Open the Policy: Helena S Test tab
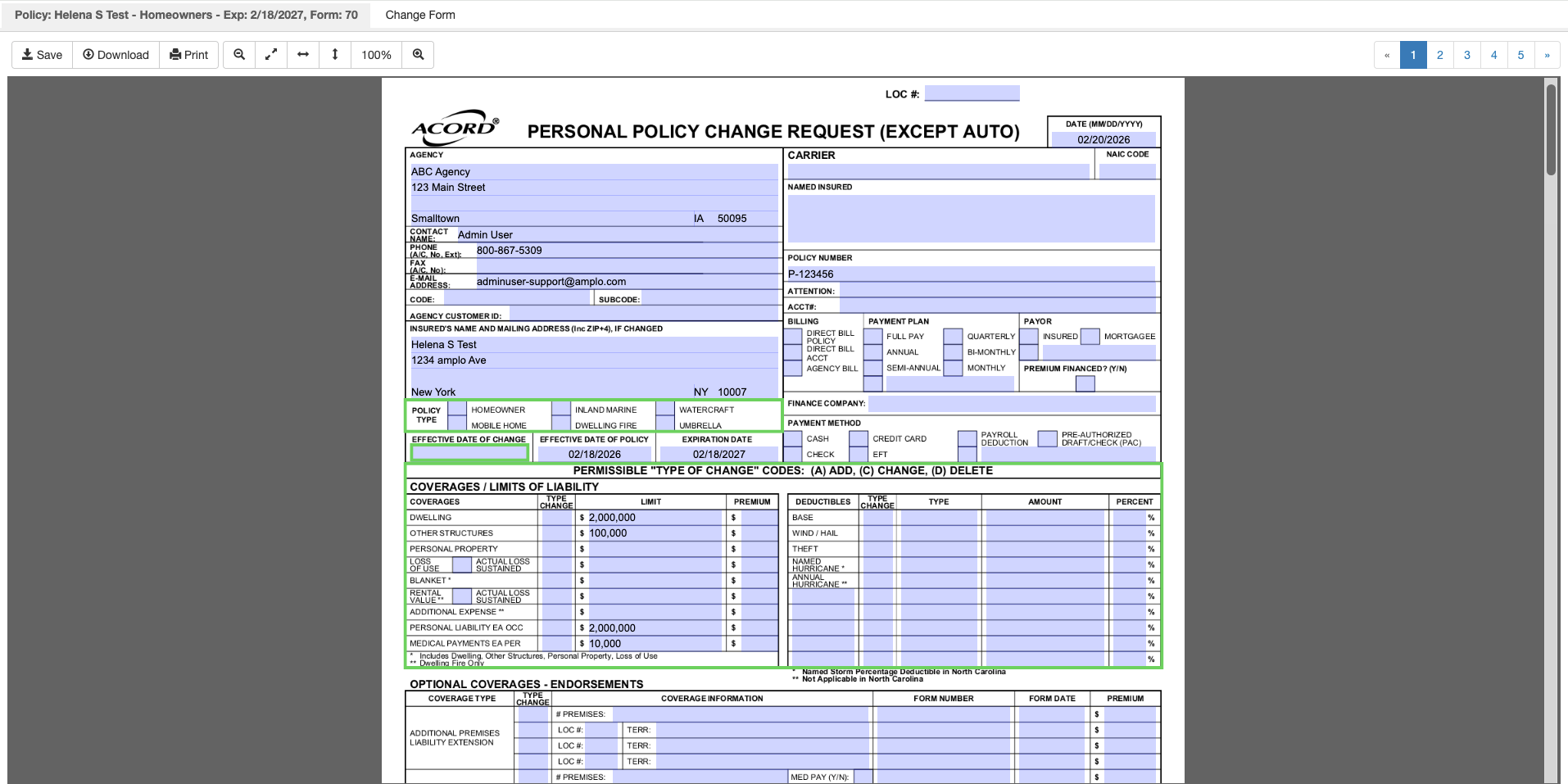The image size is (1568, 784). [x=186, y=15]
